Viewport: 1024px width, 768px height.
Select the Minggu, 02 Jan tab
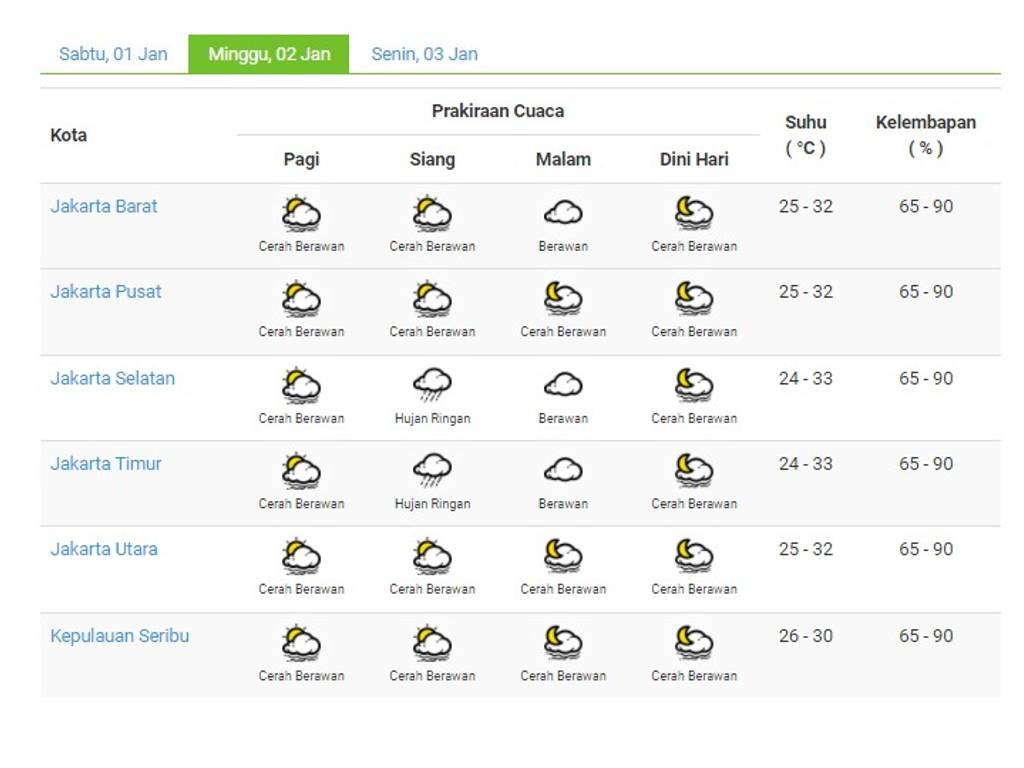269,54
